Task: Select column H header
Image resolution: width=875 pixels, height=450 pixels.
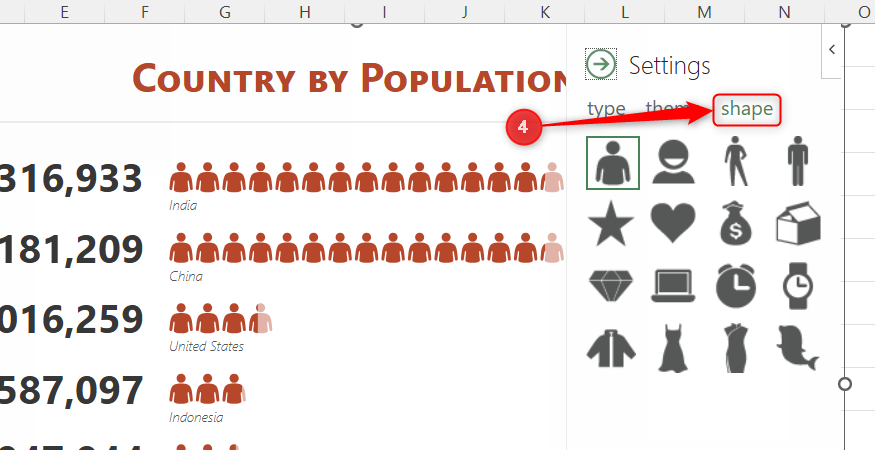Action: click(x=304, y=12)
